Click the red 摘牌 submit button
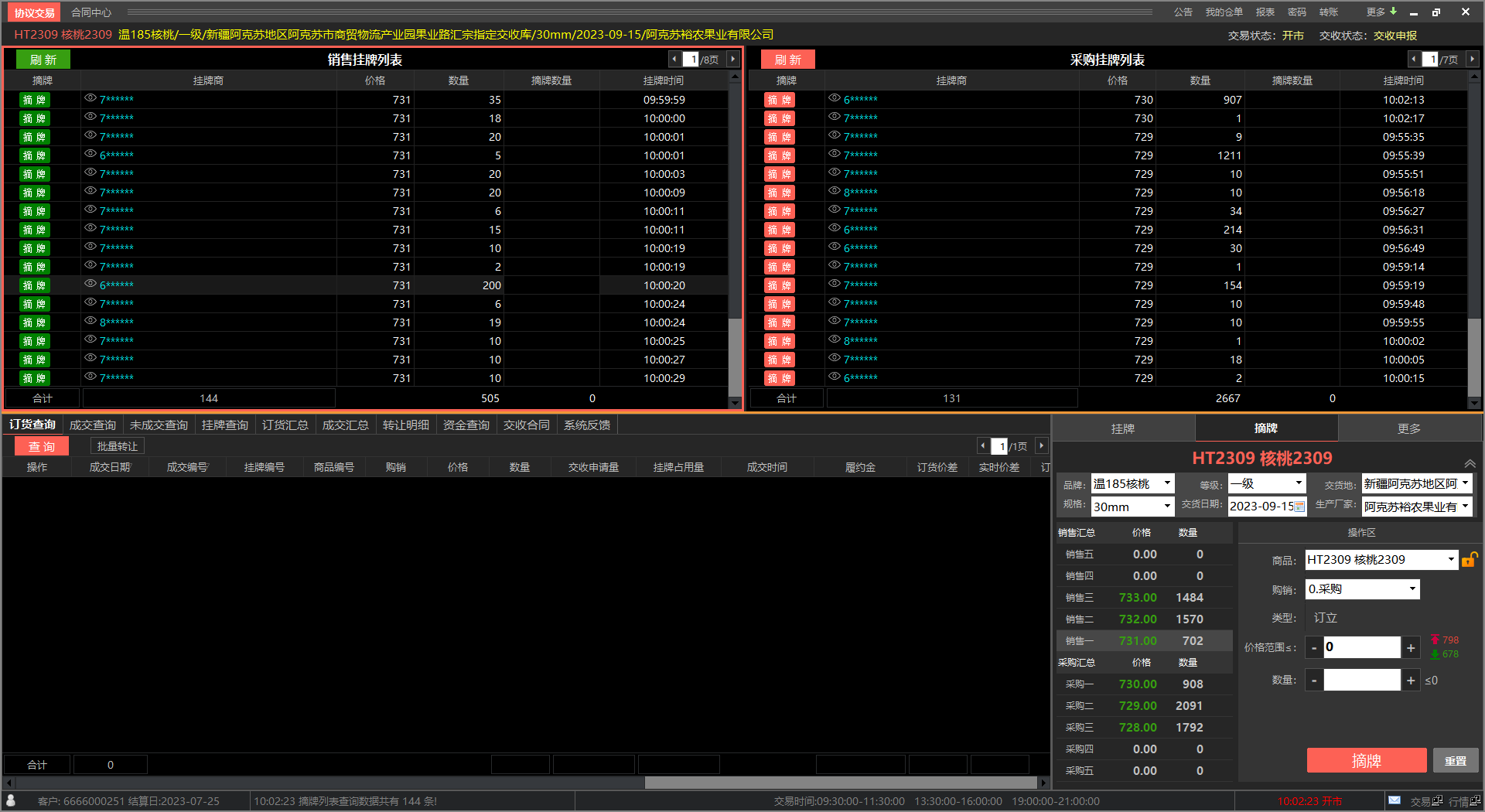Screen dimensions: 1485x812 pos(1367,760)
